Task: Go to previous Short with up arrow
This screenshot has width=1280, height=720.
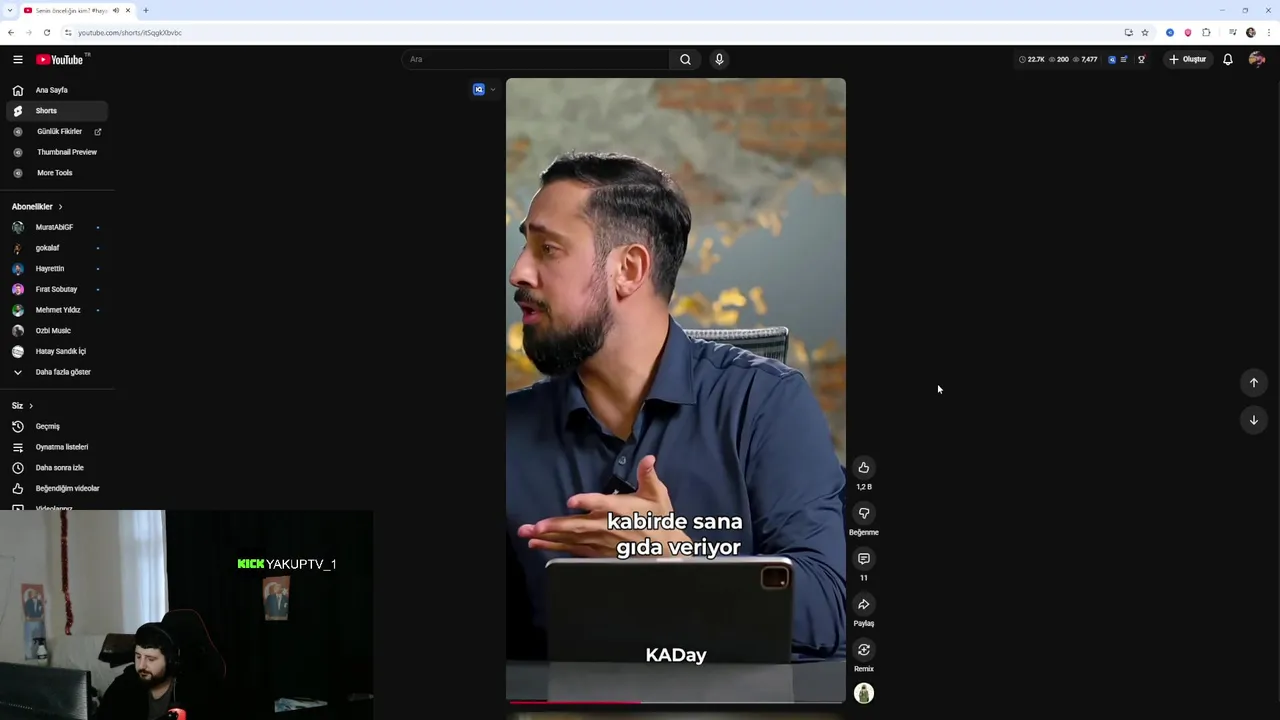Action: [x=1254, y=383]
